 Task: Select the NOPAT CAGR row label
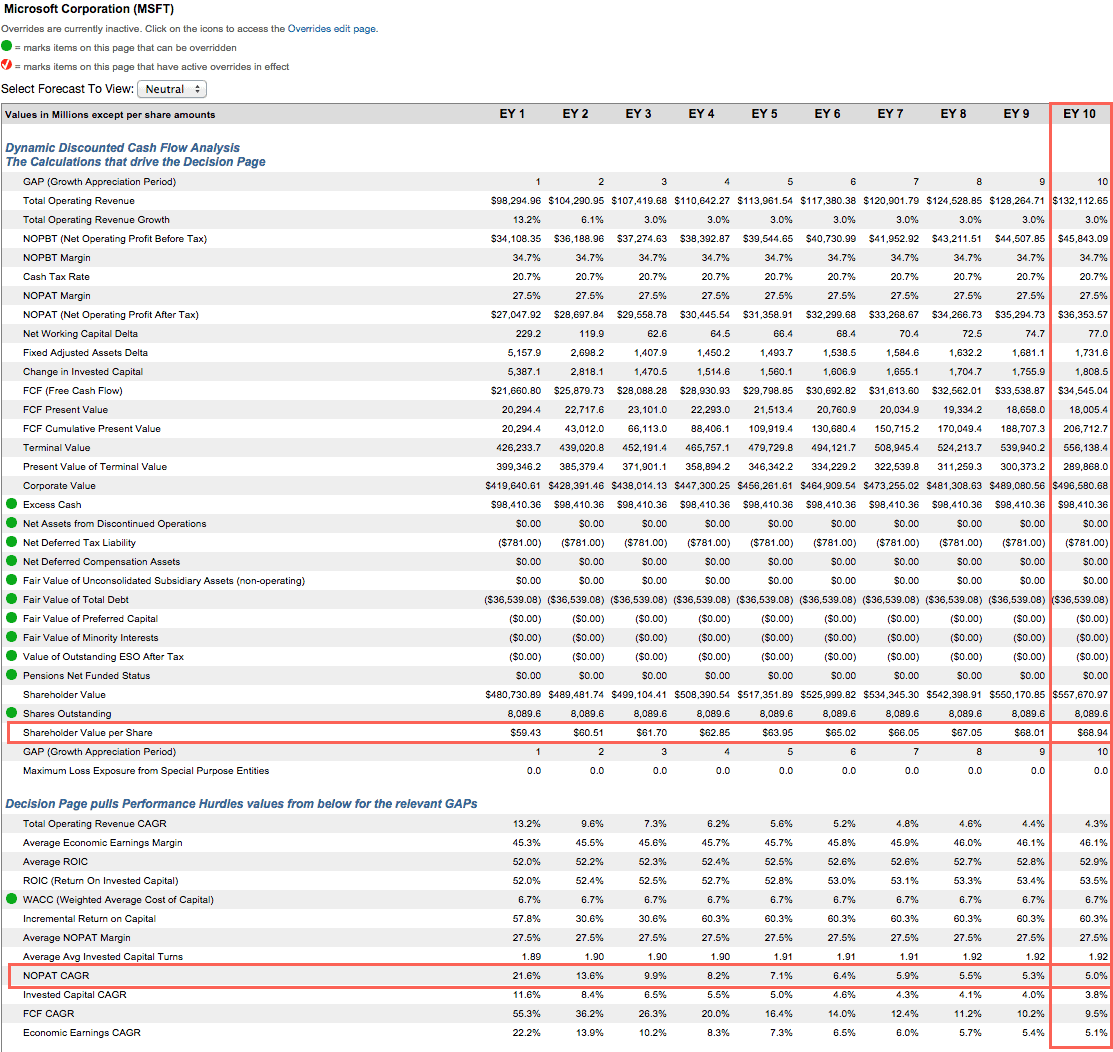56,975
